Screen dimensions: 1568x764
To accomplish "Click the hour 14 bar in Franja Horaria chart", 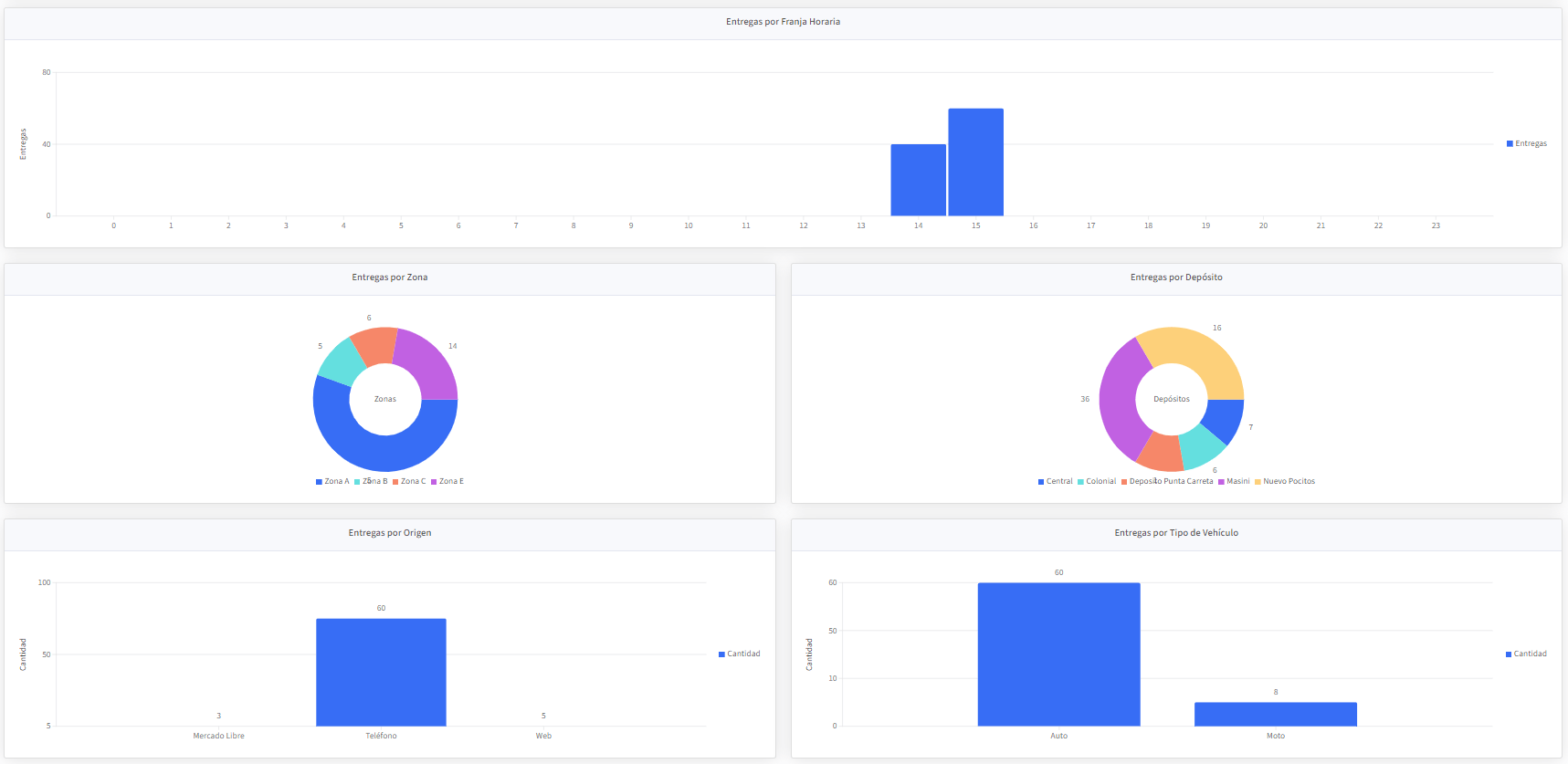I will [918, 180].
